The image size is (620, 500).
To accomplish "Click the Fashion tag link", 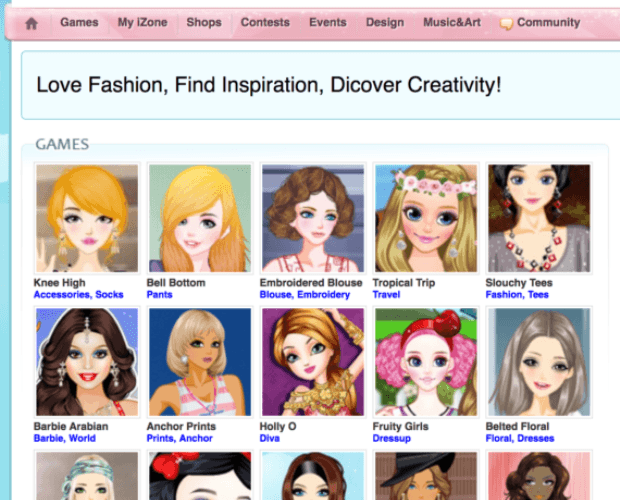I will pyautogui.click(x=505, y=295).
